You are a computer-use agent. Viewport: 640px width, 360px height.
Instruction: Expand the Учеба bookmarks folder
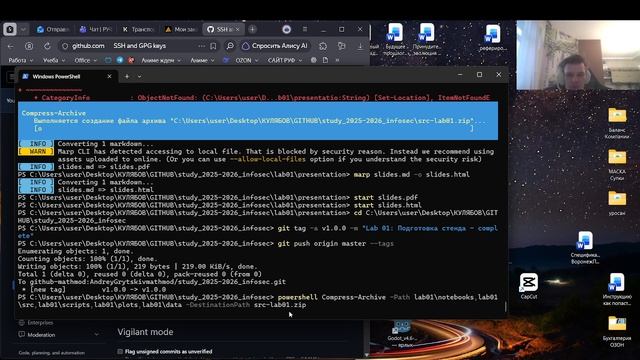[53, 60]
